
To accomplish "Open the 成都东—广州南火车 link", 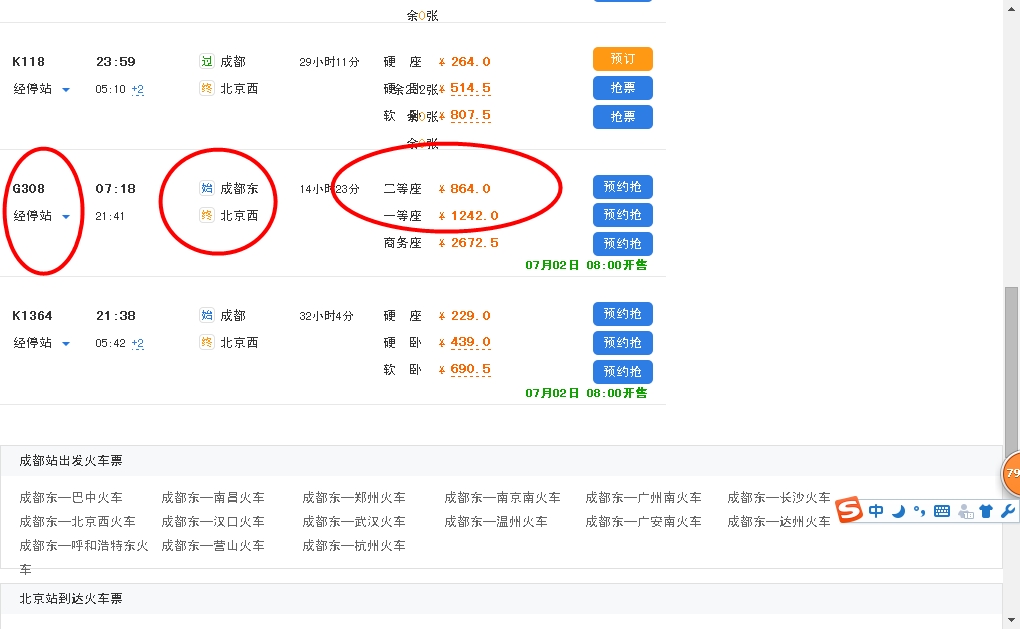I will (x=643, y=498).
